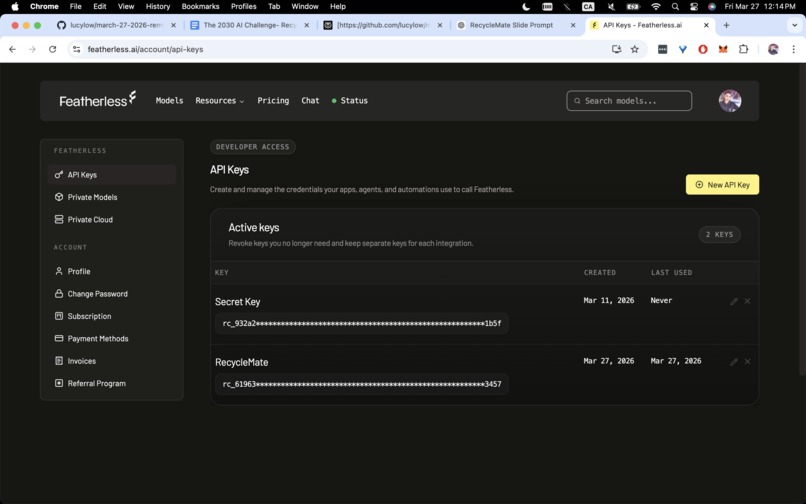This screenshot has width=806, height=504.
Task: Check the Status nav link
Action: [x=350, y=101]
